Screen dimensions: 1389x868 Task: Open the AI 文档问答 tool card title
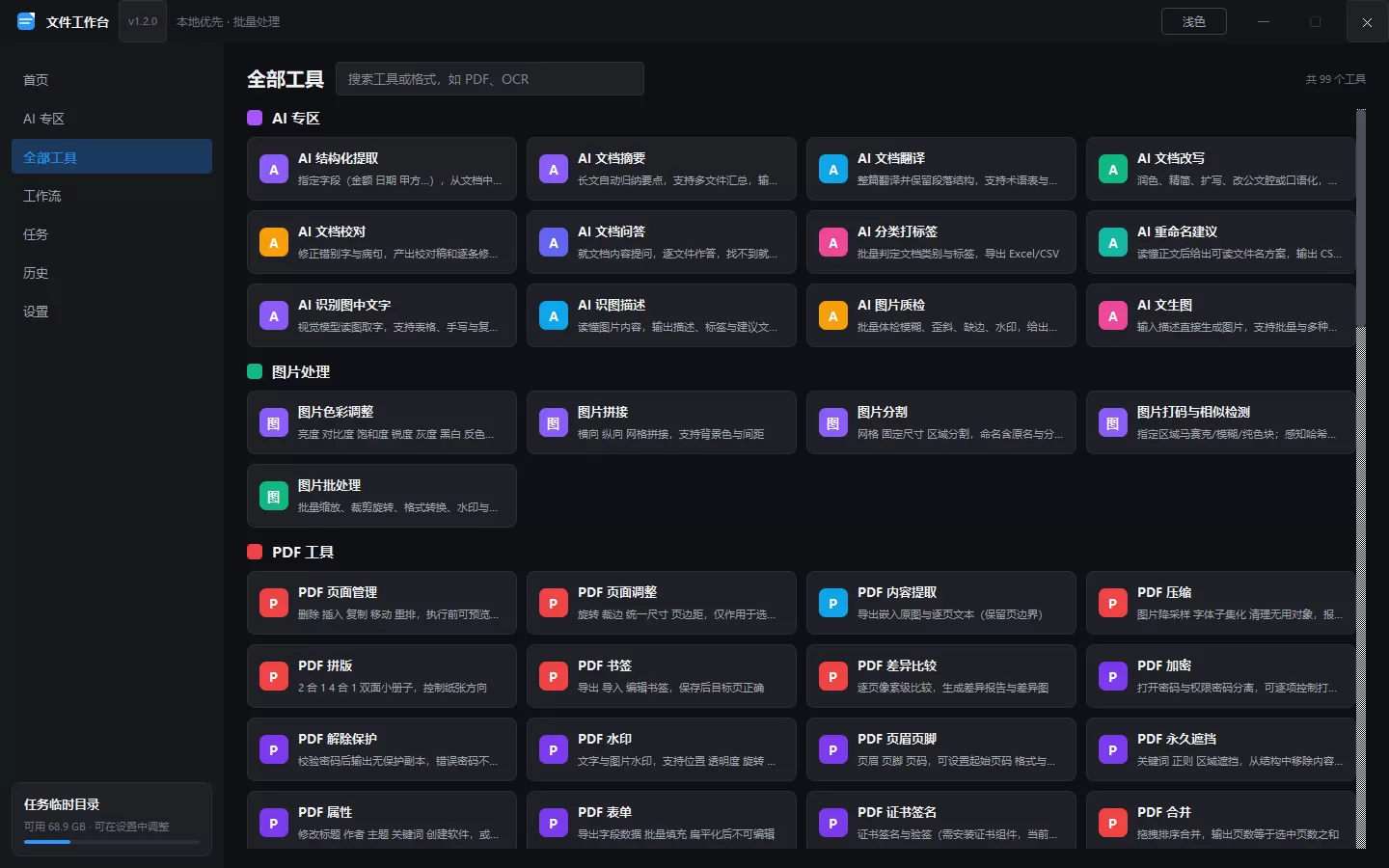tap(612, 231)
